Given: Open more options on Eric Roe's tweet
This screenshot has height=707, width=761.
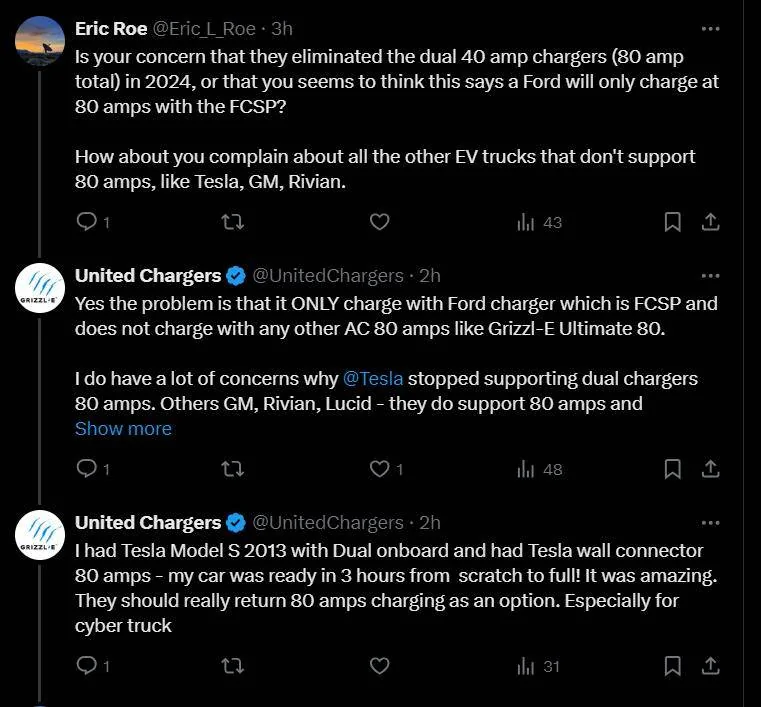Looking at the screenshot, I should coord(710,29).
